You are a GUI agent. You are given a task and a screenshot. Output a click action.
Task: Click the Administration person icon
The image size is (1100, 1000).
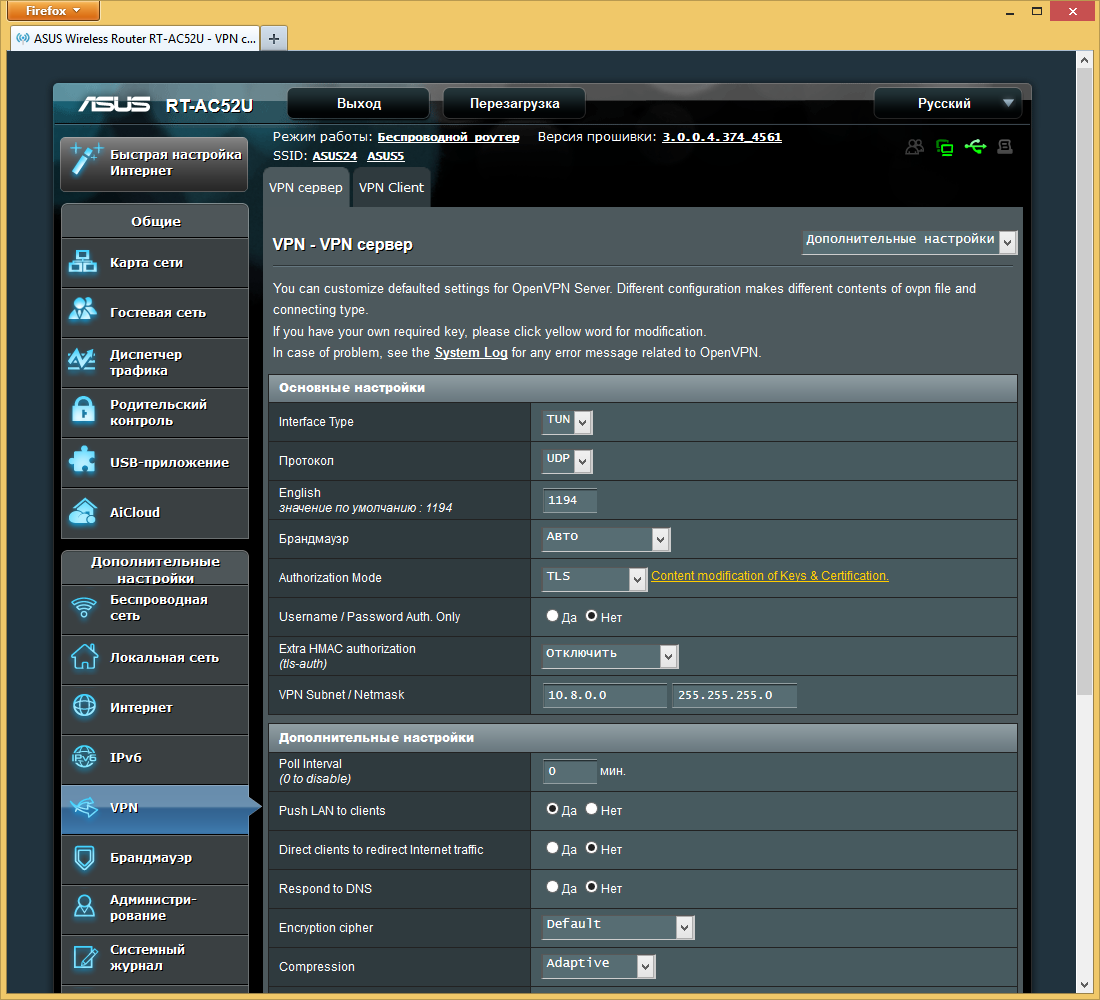coord(84,906)
